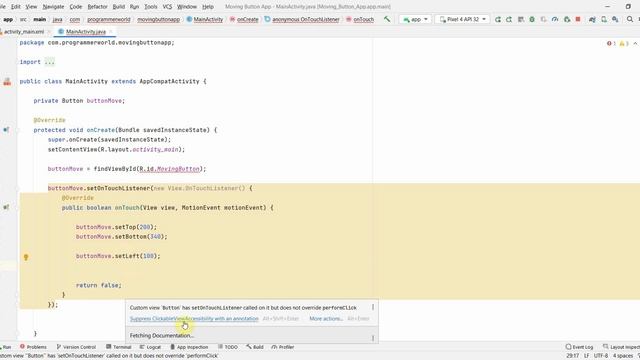Open options dots beside Fetching Documentation

(x=373, y=338)
